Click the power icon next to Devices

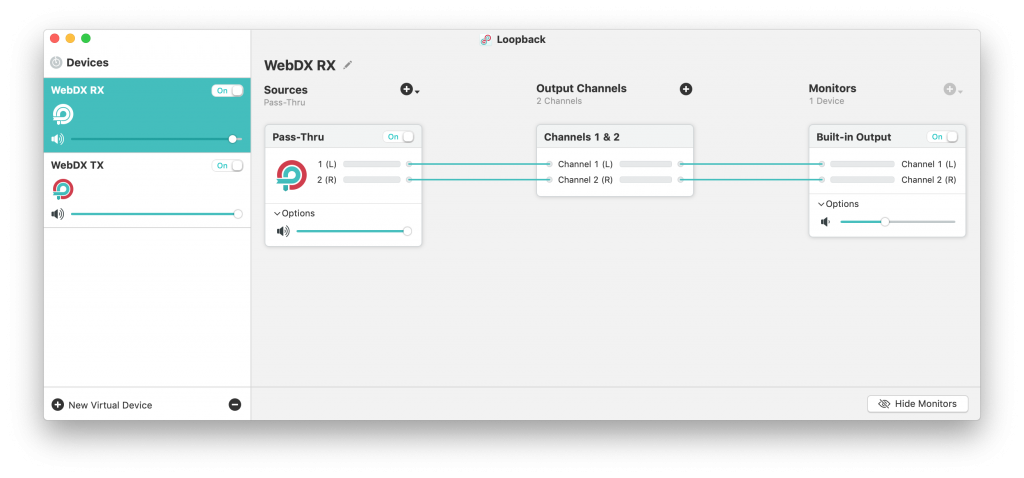click(56, 63)
